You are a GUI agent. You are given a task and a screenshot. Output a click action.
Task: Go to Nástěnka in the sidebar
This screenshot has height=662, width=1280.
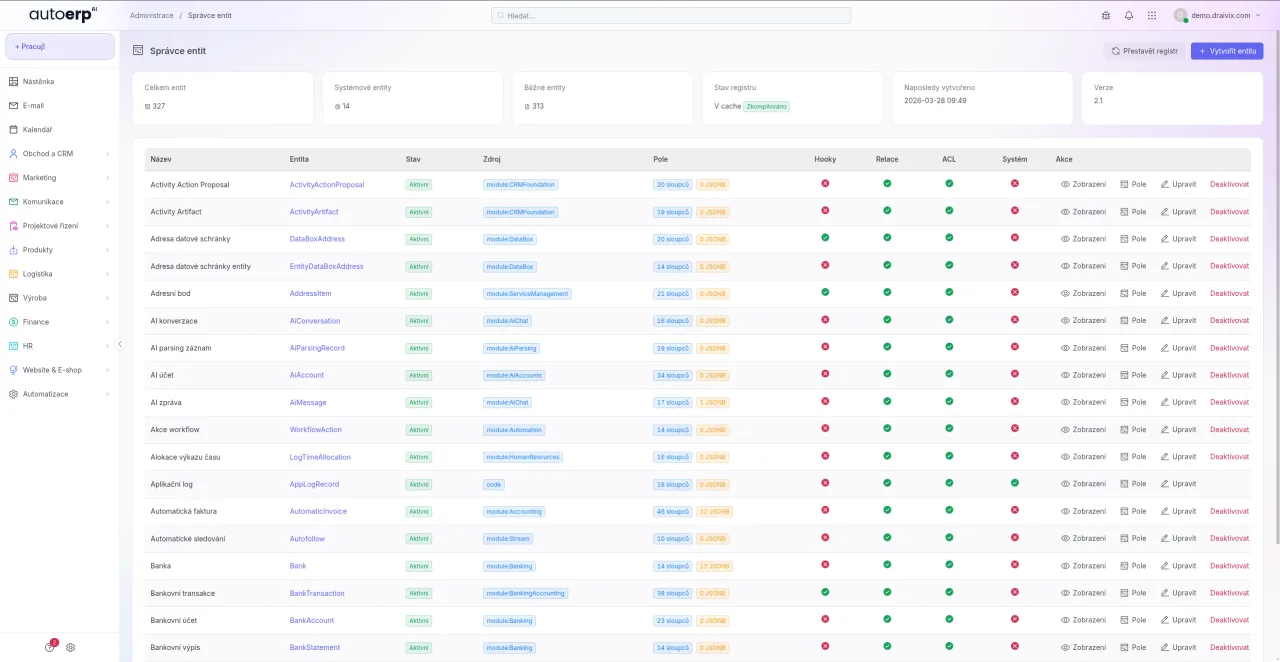pos(38,82)
